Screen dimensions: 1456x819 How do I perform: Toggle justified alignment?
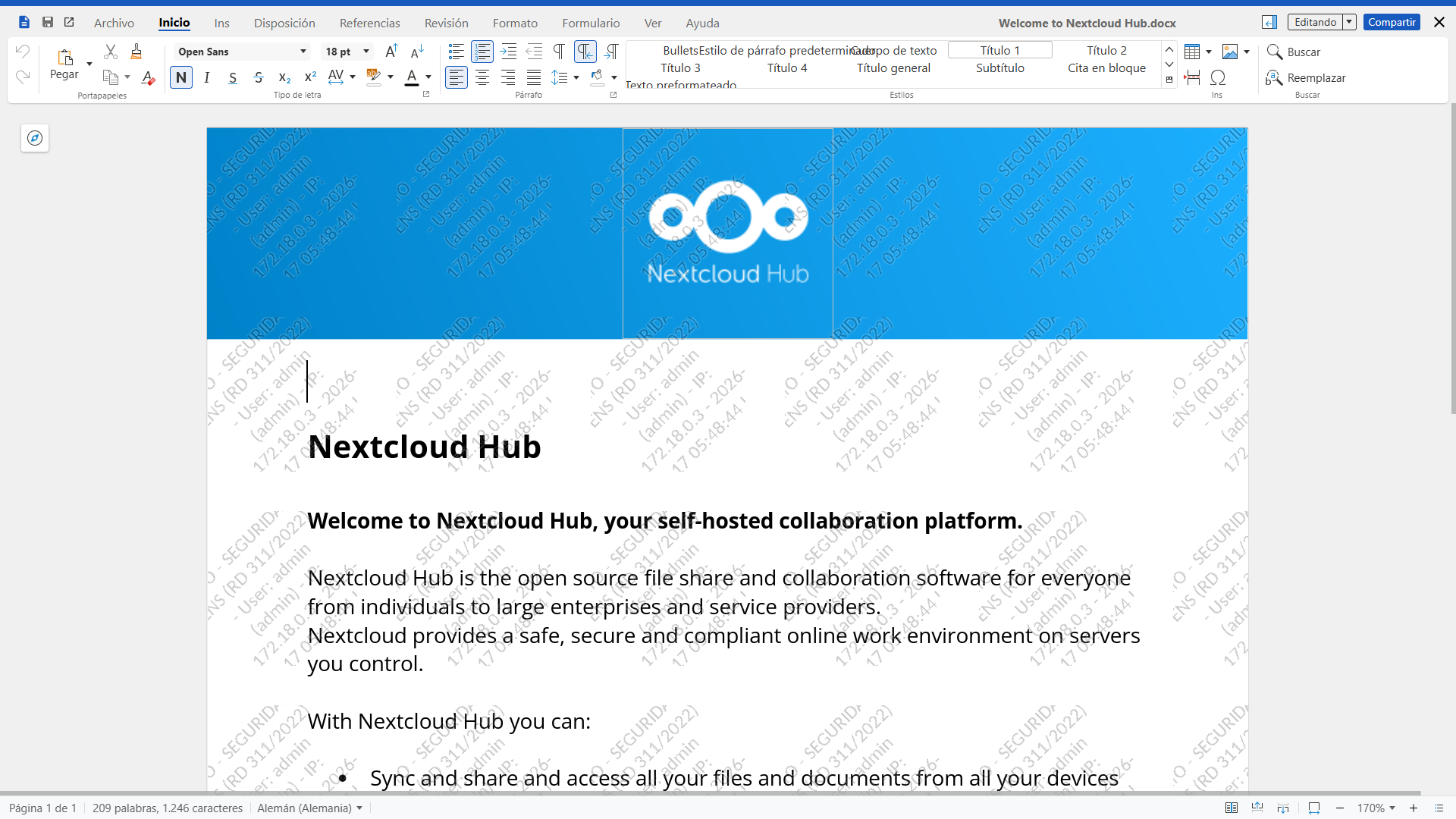coord(534,77)
